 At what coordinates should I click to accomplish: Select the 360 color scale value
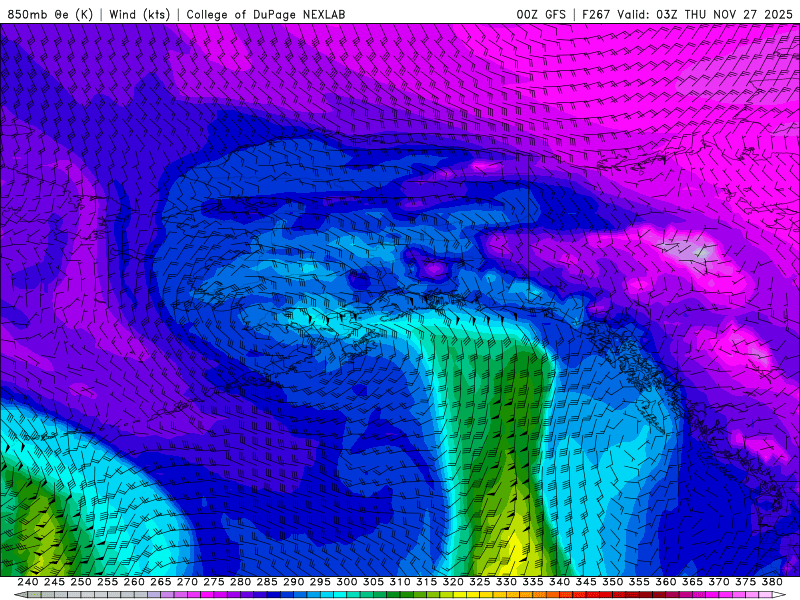666,582
